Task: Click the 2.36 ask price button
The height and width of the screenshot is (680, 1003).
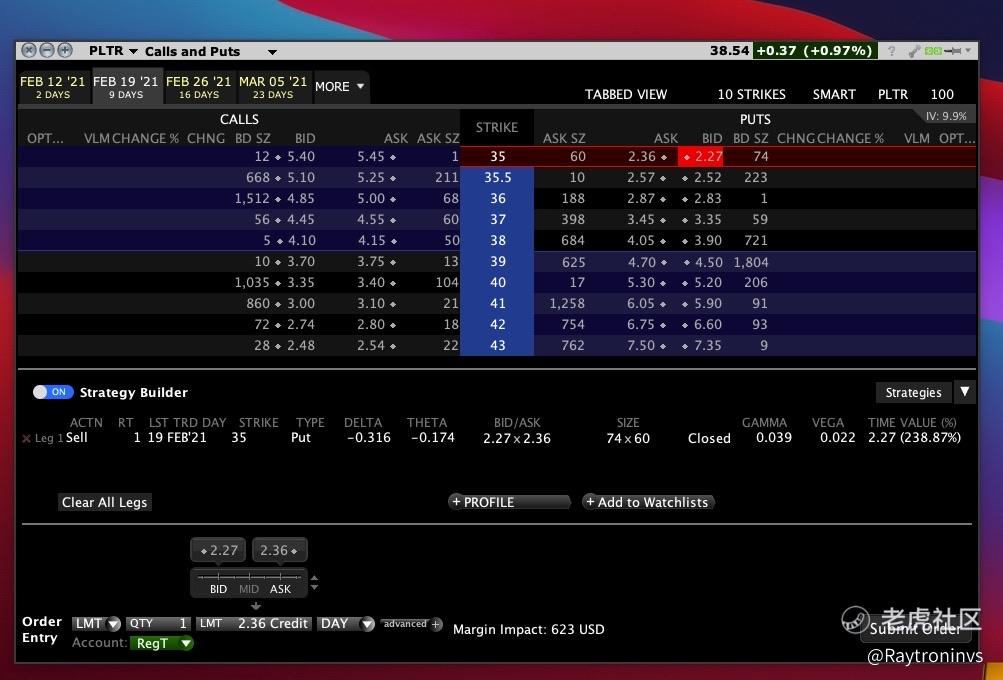Action: coord(280,550)
